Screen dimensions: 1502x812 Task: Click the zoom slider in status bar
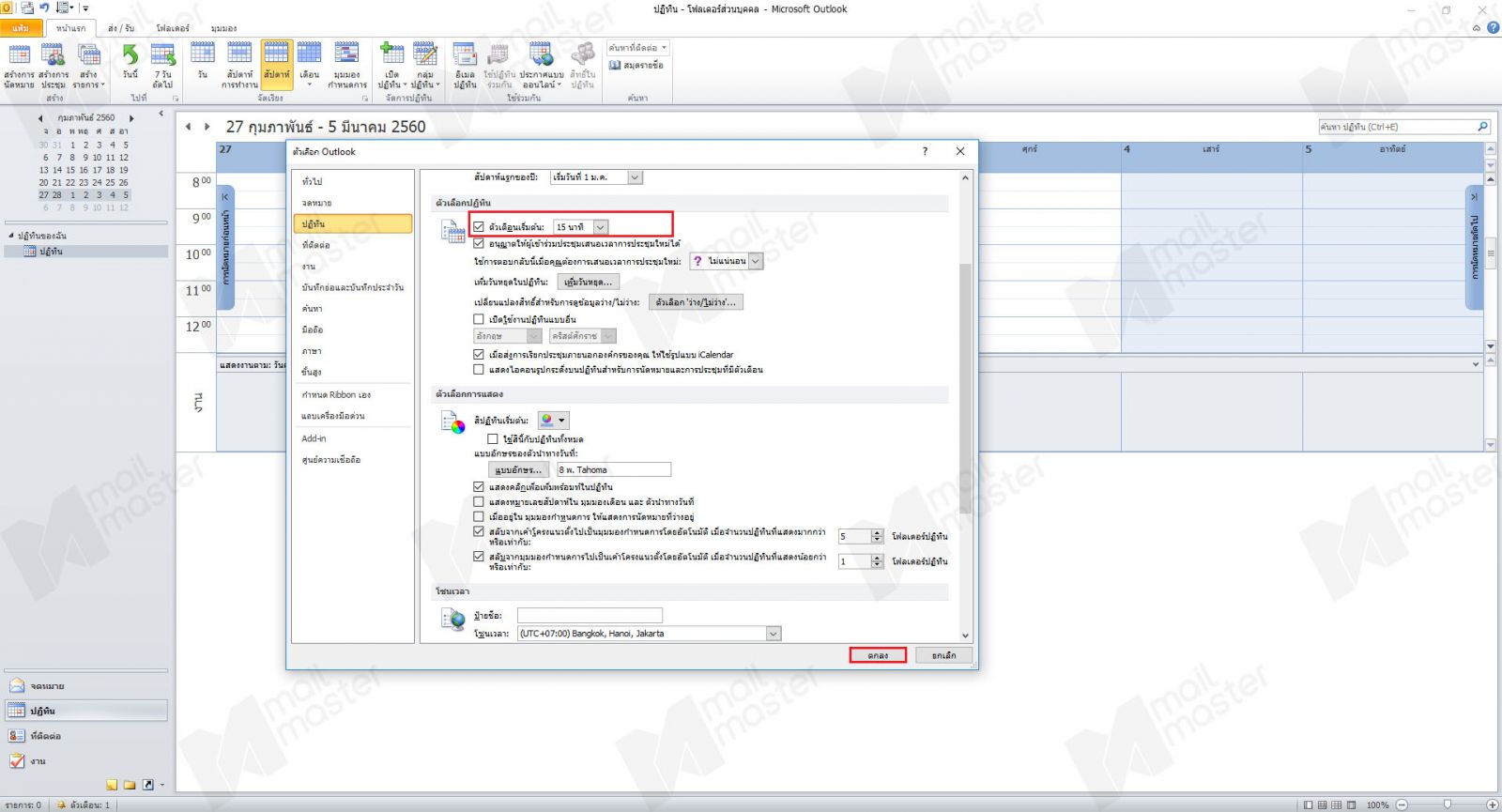pyautogui.click(x=1448, y=804)
